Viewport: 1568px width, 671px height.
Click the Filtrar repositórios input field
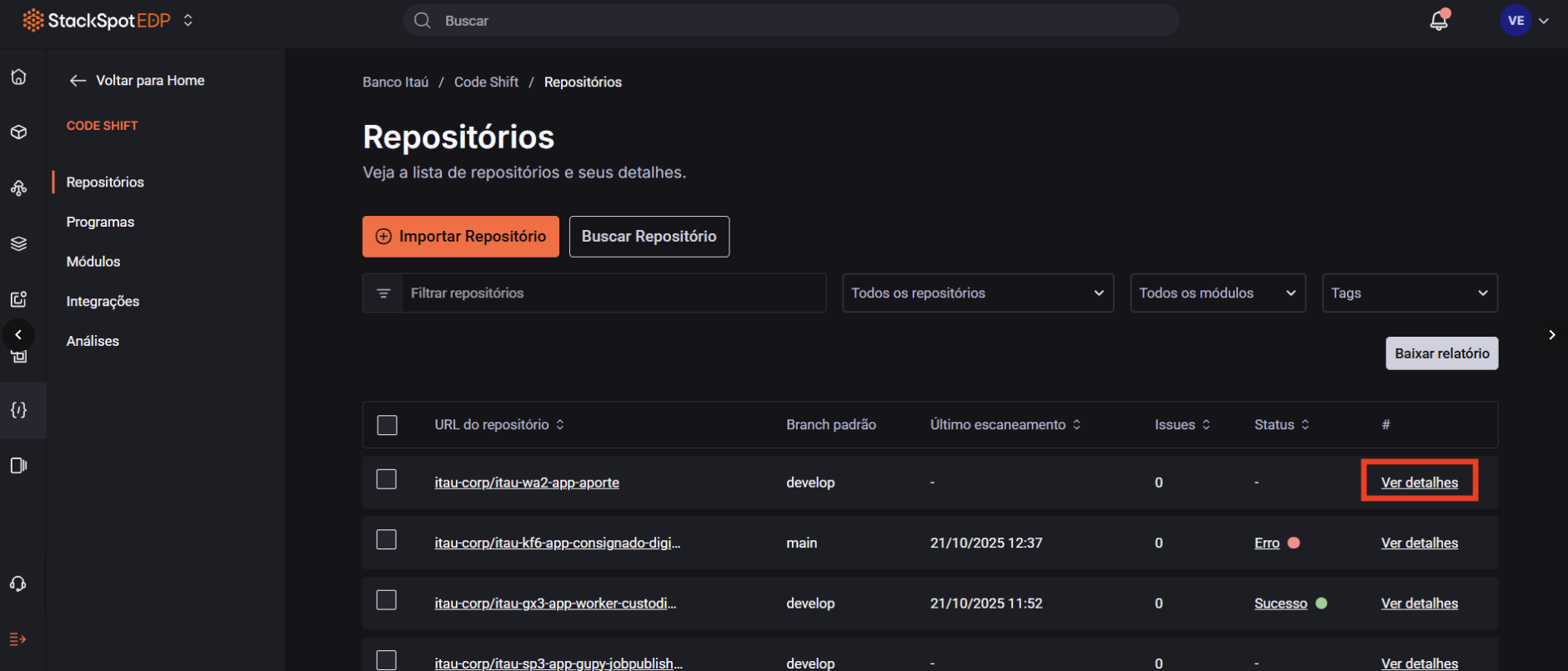[613, 293]
